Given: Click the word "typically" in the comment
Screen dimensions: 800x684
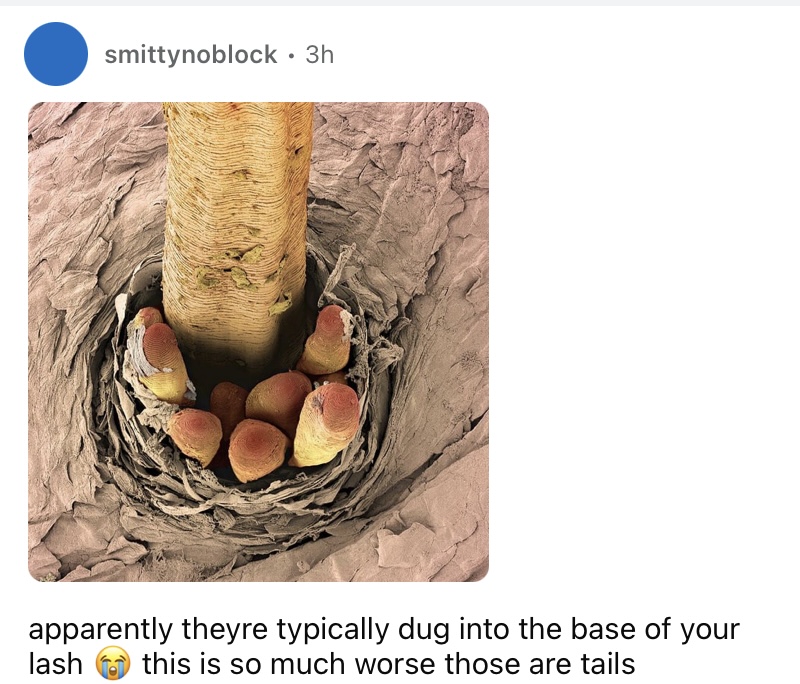Looking at the screenshot, I should 333,631.
